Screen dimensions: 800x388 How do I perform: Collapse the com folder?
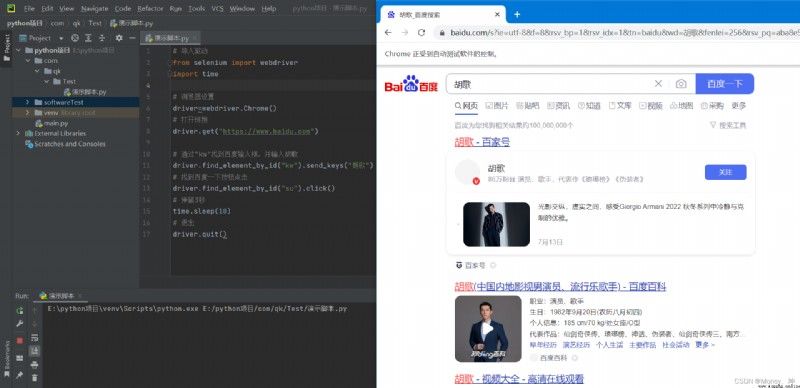[28, 61]
